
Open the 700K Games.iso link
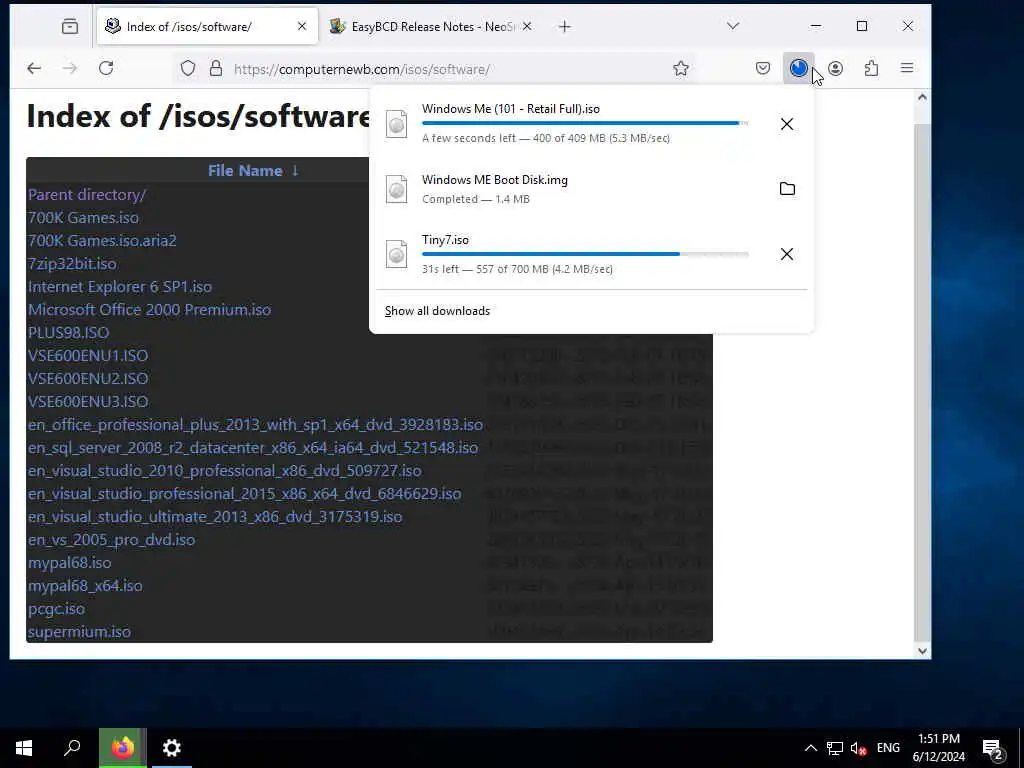(x=83, y=217)
